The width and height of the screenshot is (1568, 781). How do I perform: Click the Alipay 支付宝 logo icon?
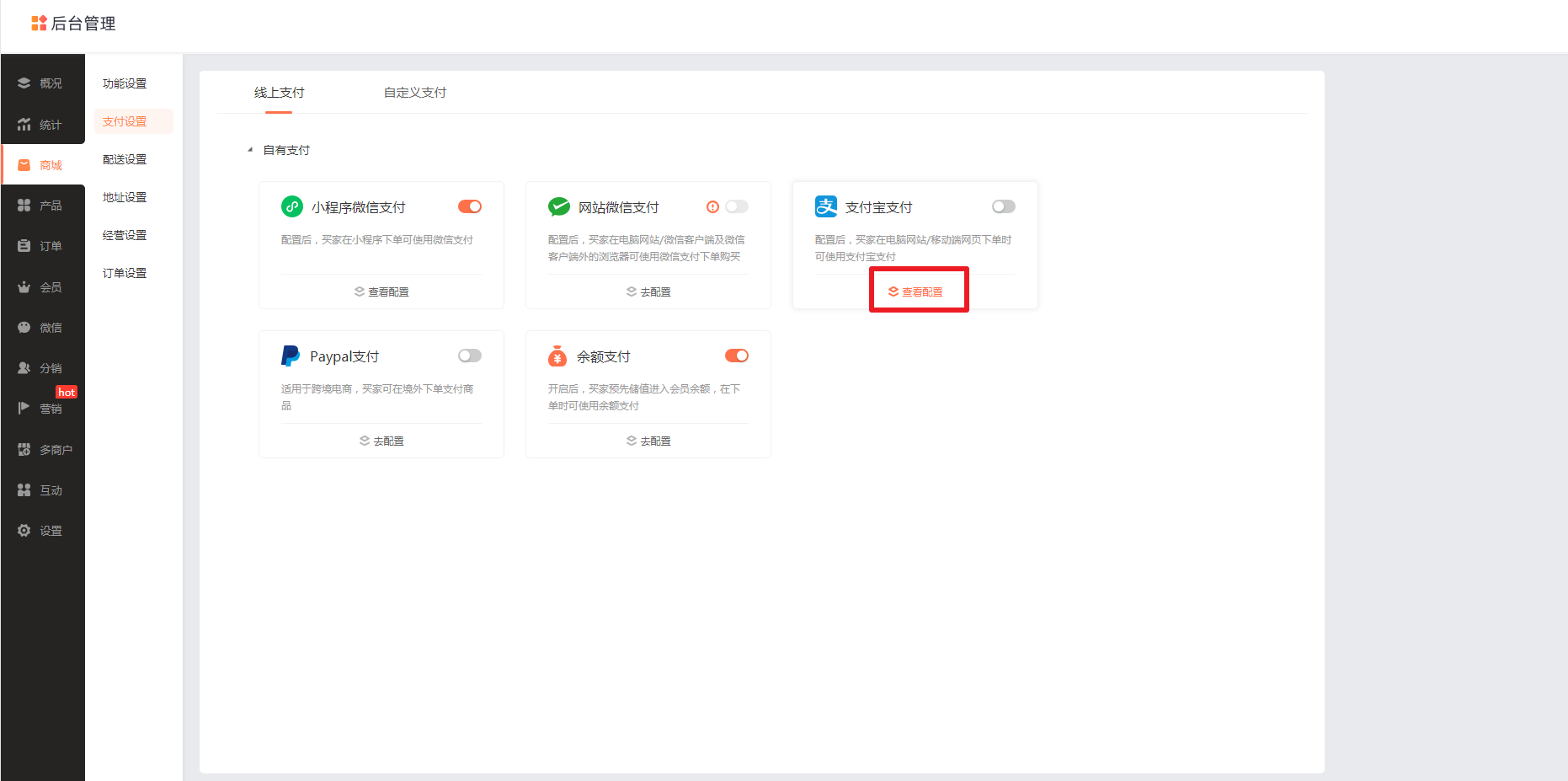tap(826, 206)
